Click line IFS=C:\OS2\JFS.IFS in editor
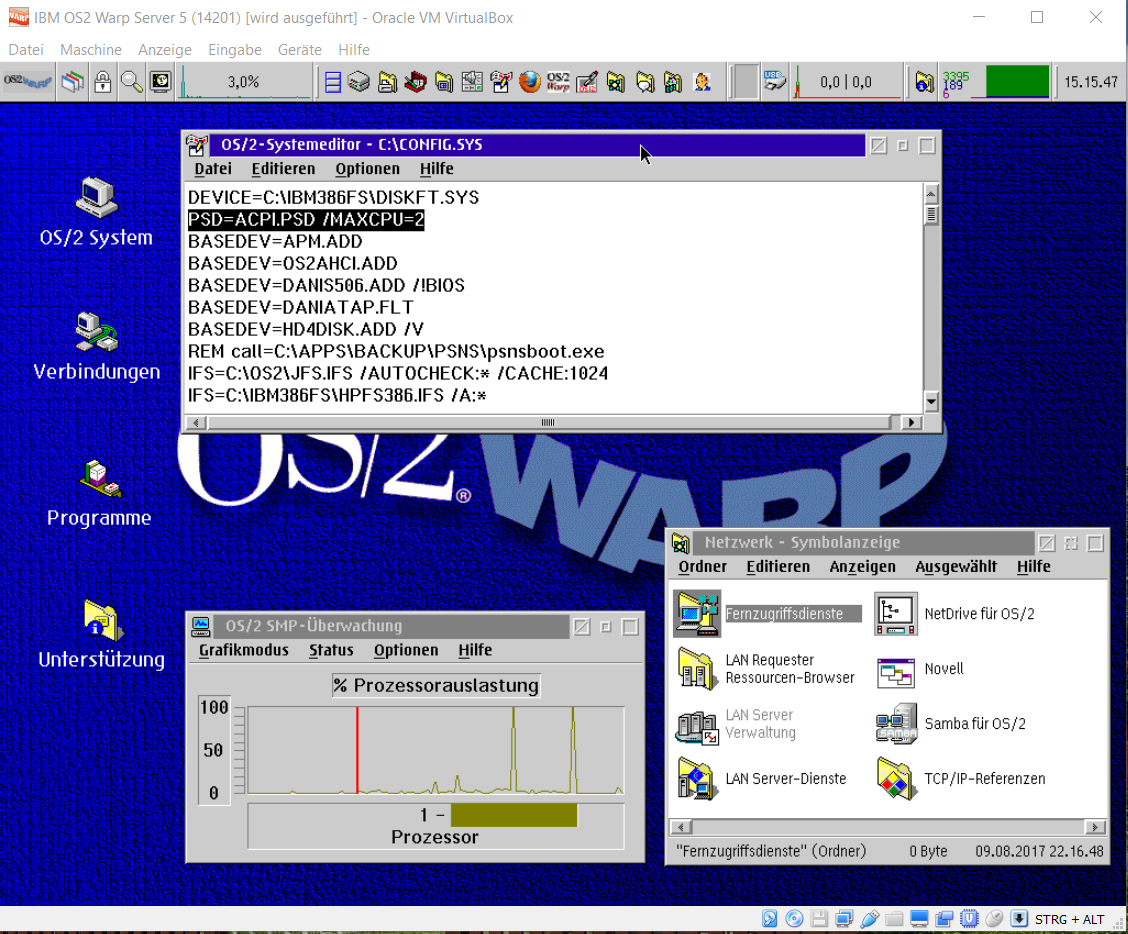The width and height of the screenshot is (1128, 934). tap(398, 373)
